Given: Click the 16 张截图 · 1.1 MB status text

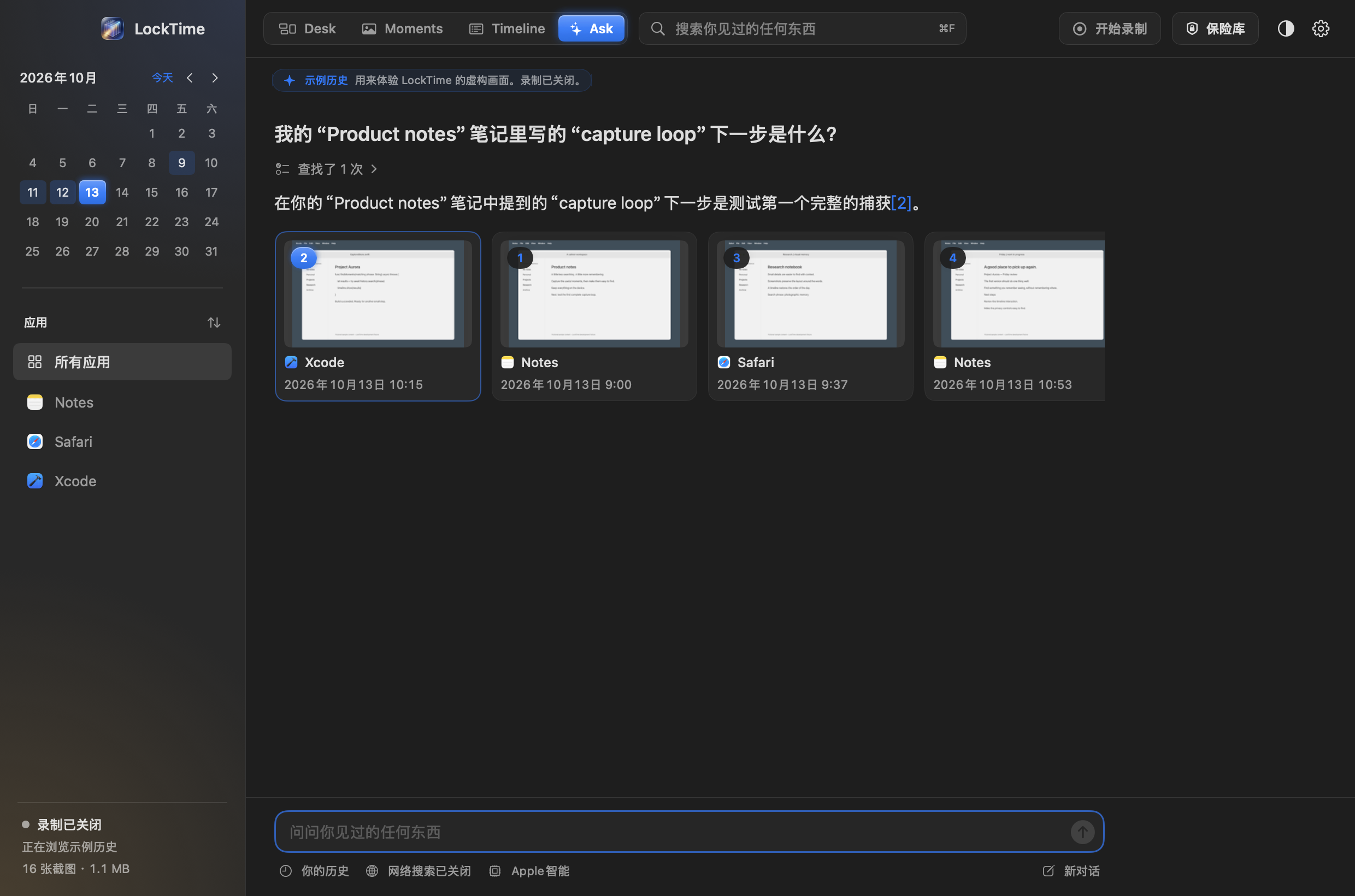Looking at the screenshot, I should (76, 869).
